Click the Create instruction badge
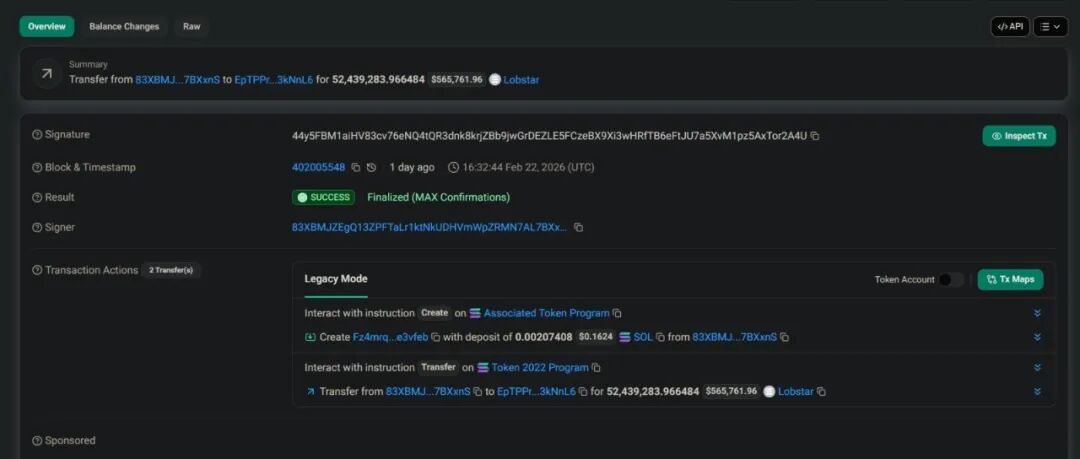The height and width of the screenshot is (459, 1080). point(435,313)
